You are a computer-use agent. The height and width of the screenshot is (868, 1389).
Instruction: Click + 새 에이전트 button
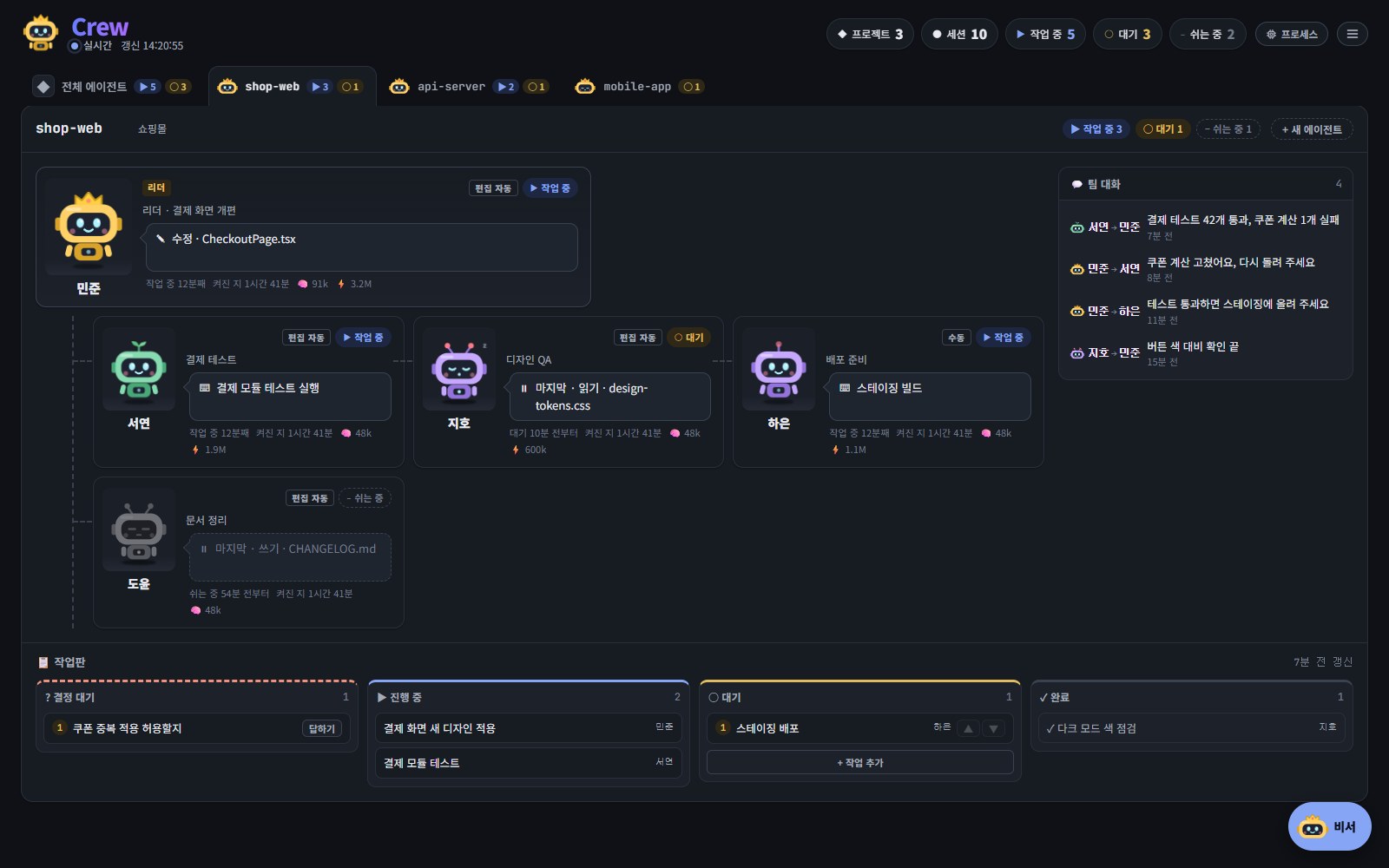click(x=1312, y=129)
